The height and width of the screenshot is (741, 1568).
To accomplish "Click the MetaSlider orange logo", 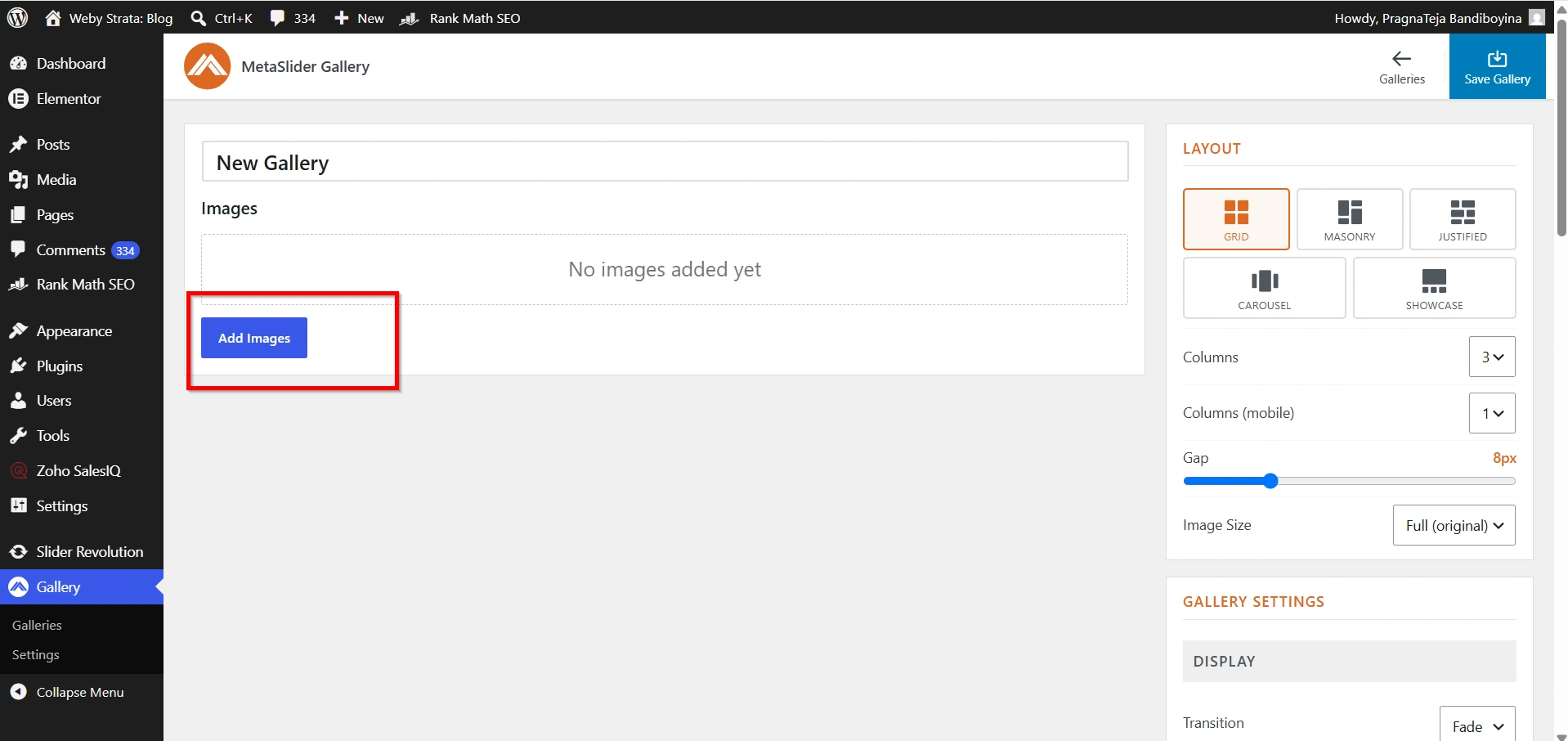I will coord(207,66).
